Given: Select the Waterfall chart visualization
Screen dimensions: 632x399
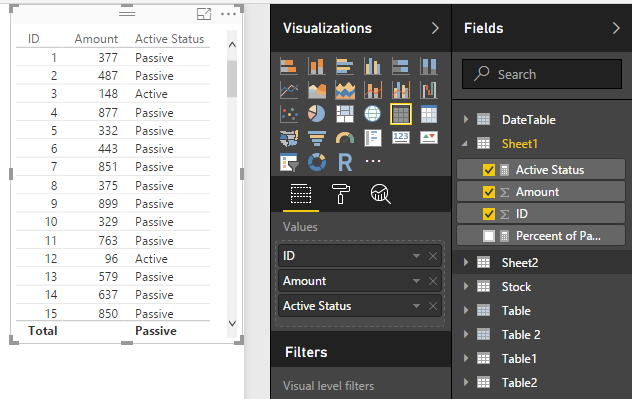Looking at the screenshot, I should click(428, 91).
